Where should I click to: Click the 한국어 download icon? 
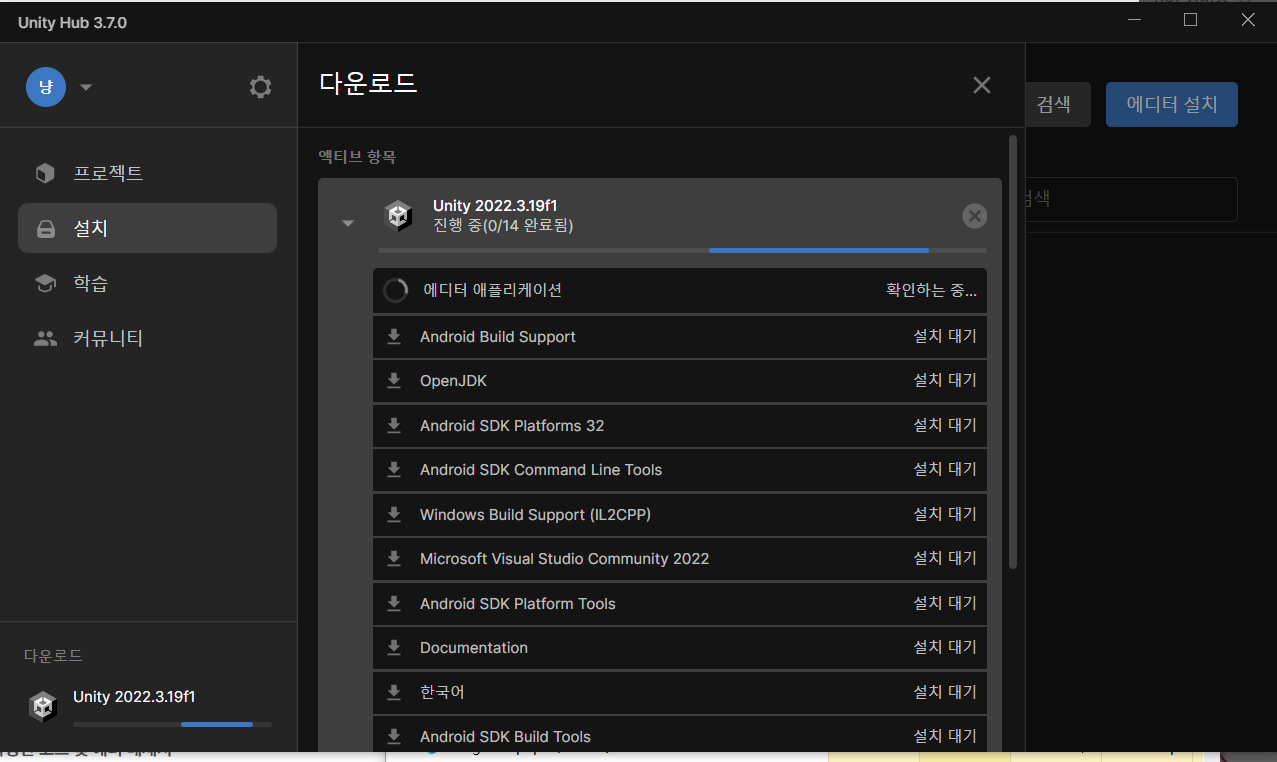click(x=394, y=692)
